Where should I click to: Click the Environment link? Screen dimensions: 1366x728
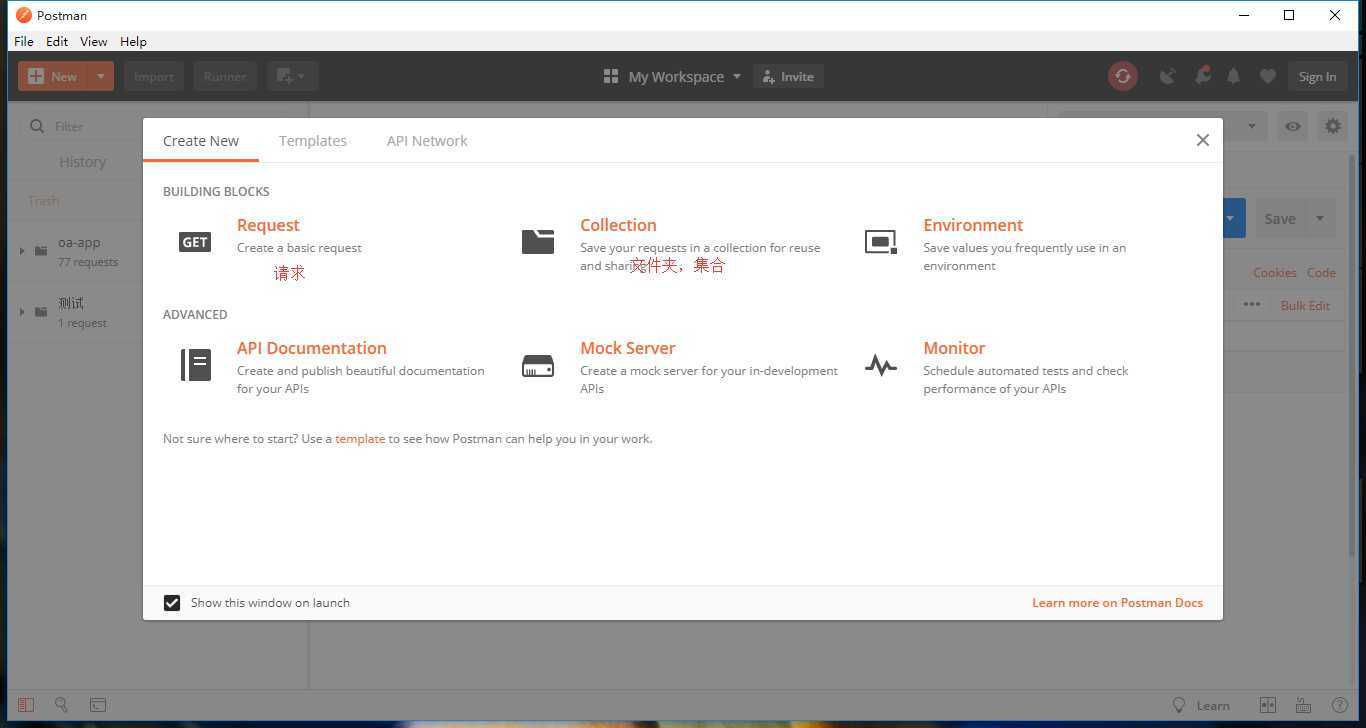click(x=973, y=225)
